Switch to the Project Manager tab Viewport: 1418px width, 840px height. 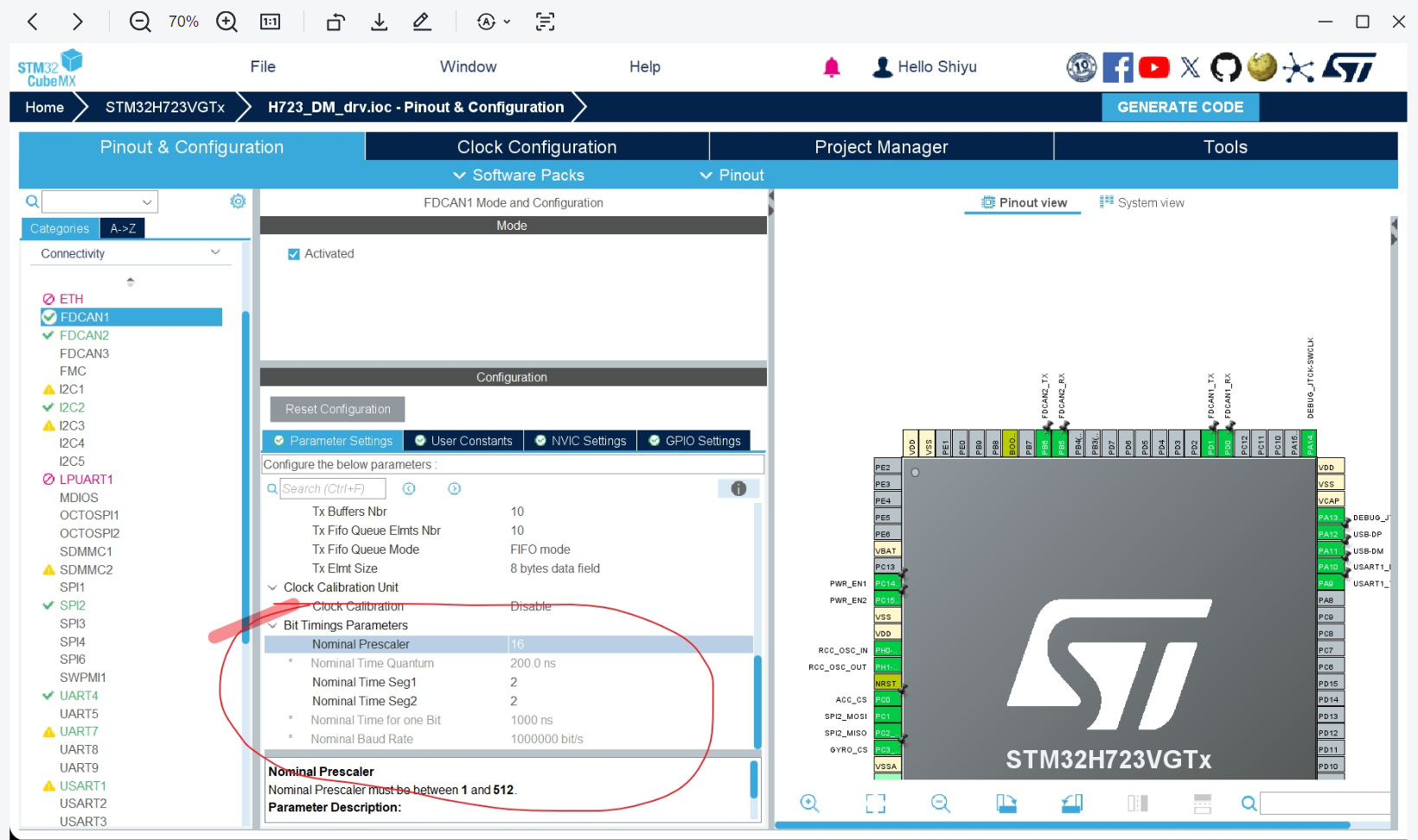pos(881,147)
